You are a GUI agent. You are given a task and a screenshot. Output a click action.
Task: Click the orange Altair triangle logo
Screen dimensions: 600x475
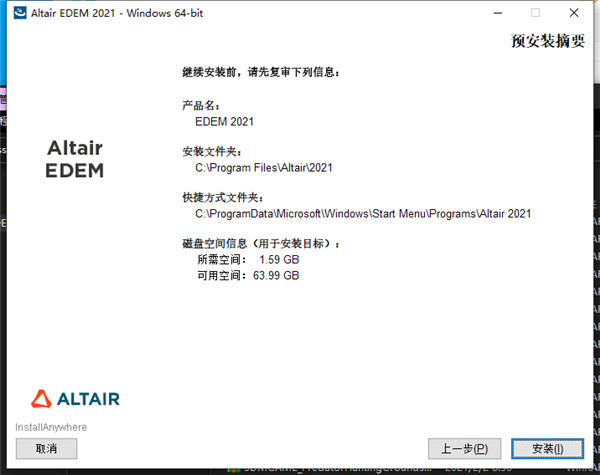pyautogui.click(x=41, y=399)
